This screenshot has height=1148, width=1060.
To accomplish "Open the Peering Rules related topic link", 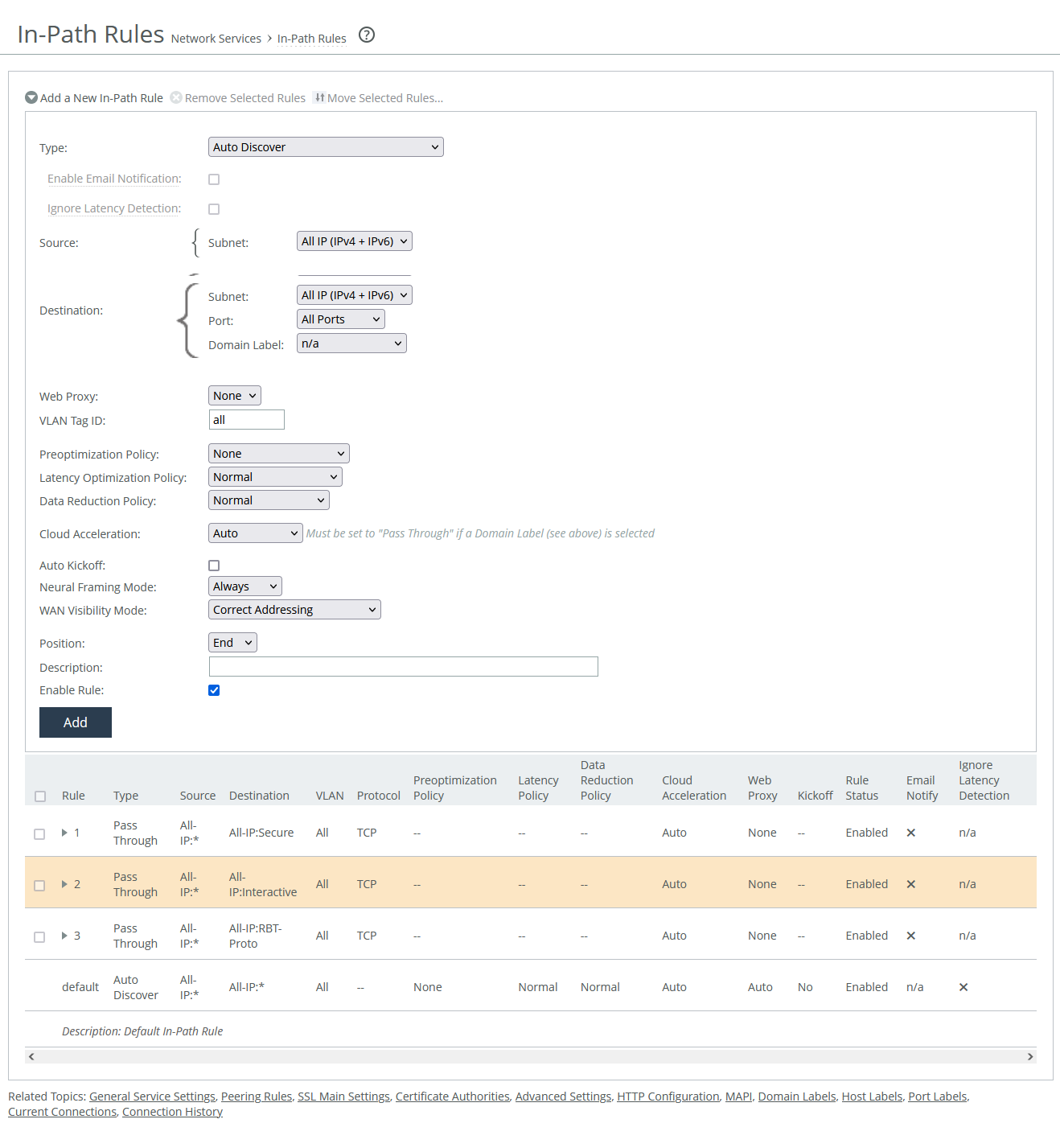I will (x=256, y=1097).
